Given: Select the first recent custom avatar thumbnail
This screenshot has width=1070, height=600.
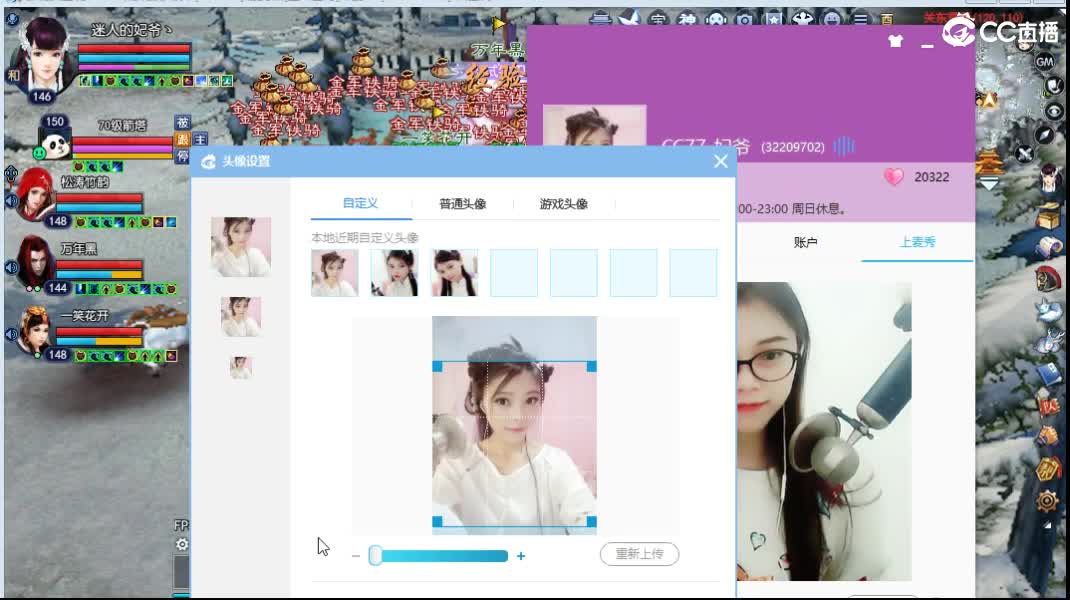Looking at the screenshot, I should [x=333, y=272].
